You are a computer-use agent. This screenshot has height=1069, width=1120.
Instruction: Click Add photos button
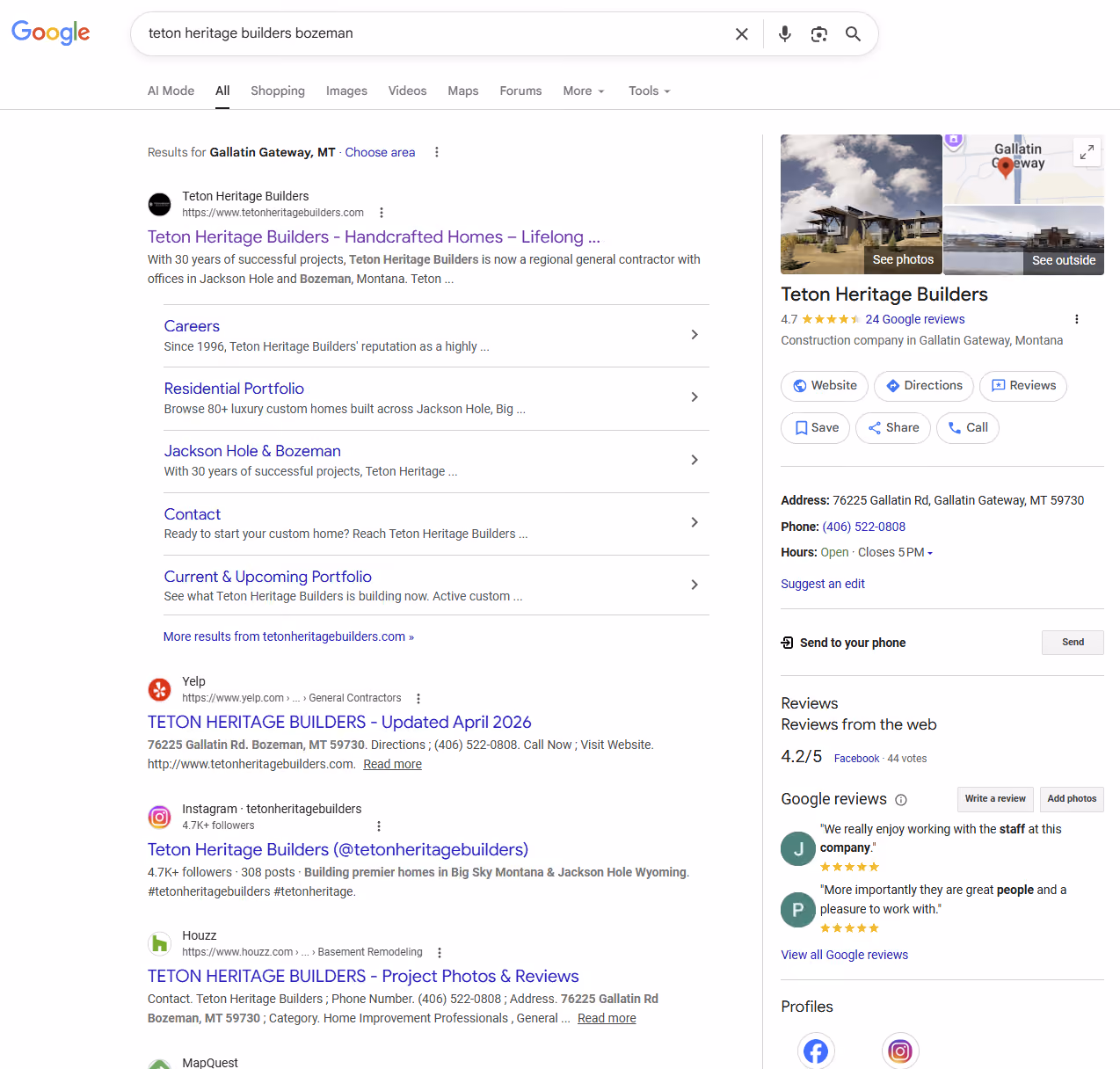click(1072, 799)
